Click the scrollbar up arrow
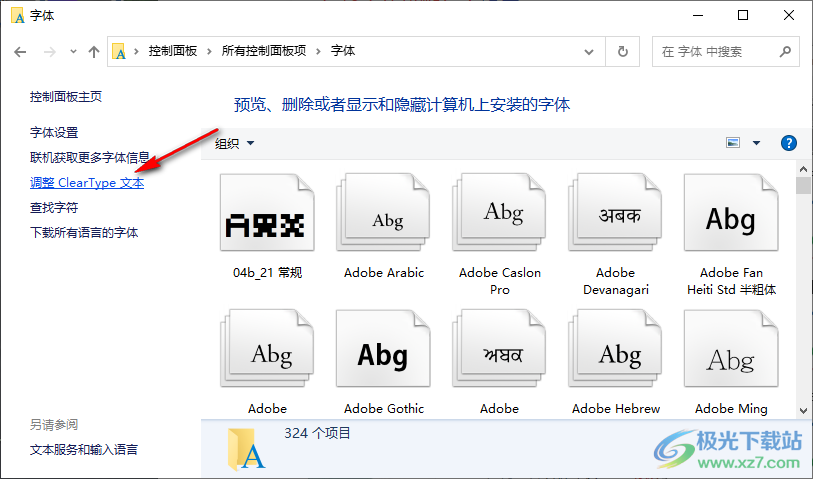 point(804,169)
